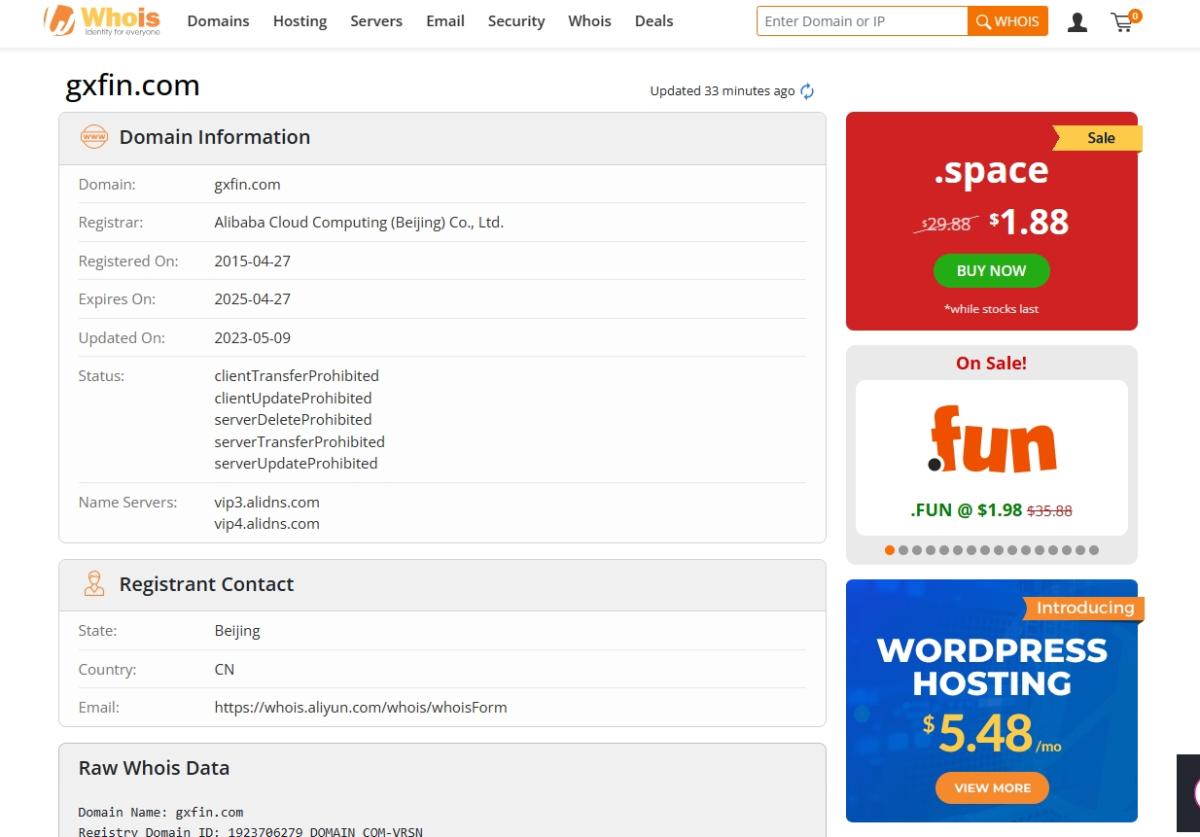
Task: Open the Security menu
Action: (516, 21)
